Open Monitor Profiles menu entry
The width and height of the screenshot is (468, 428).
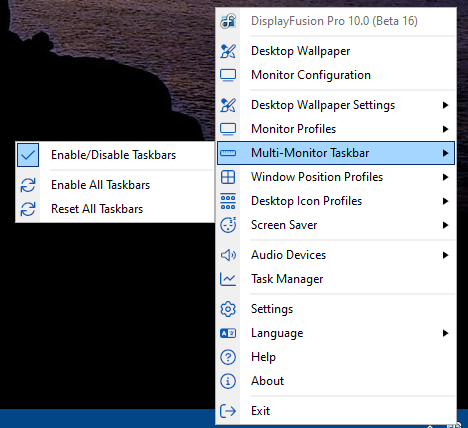click(336, 129)
